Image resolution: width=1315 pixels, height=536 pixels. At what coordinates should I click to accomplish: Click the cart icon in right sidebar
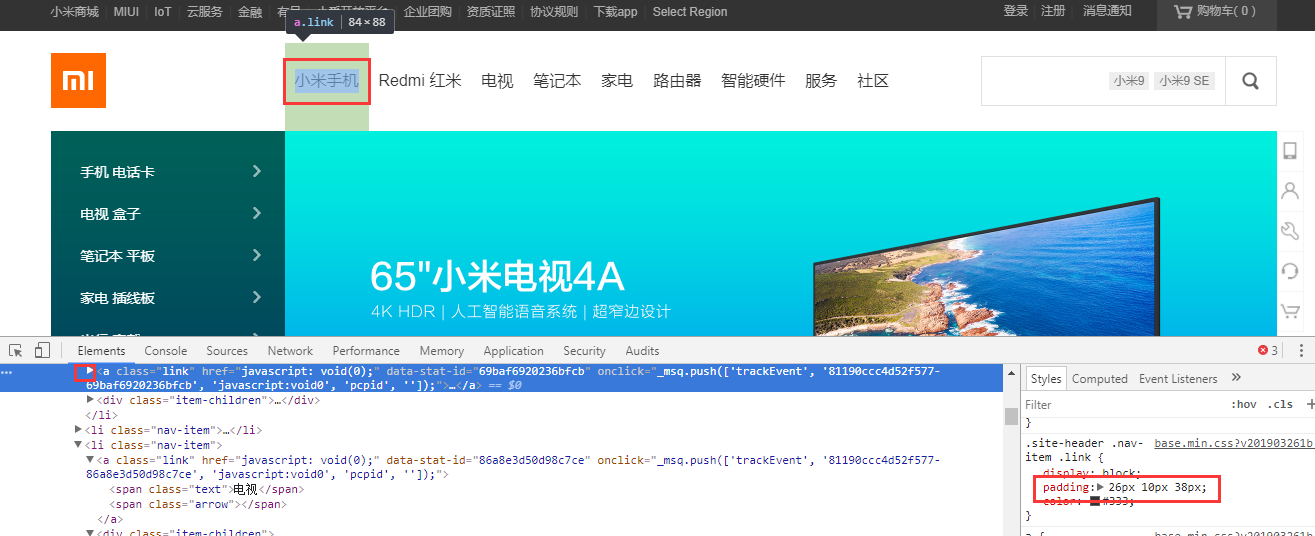[1290, 311]
